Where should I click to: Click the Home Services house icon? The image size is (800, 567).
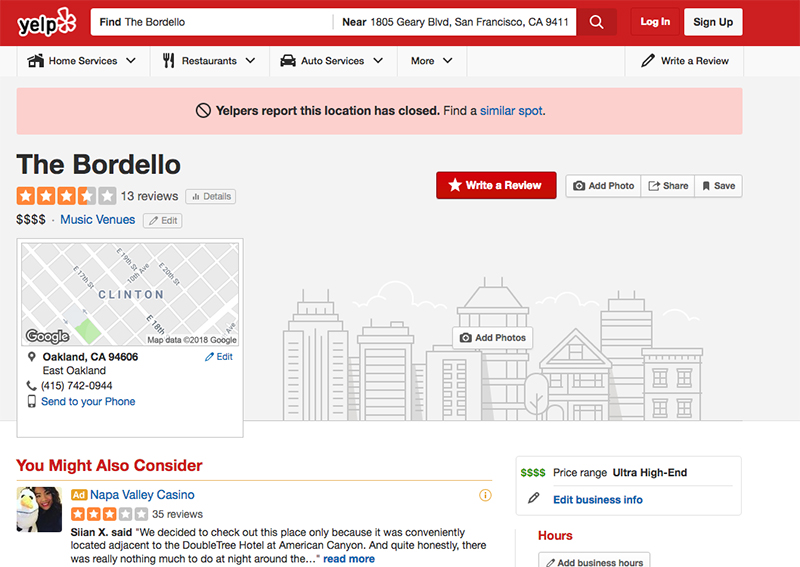pos(35,61)
